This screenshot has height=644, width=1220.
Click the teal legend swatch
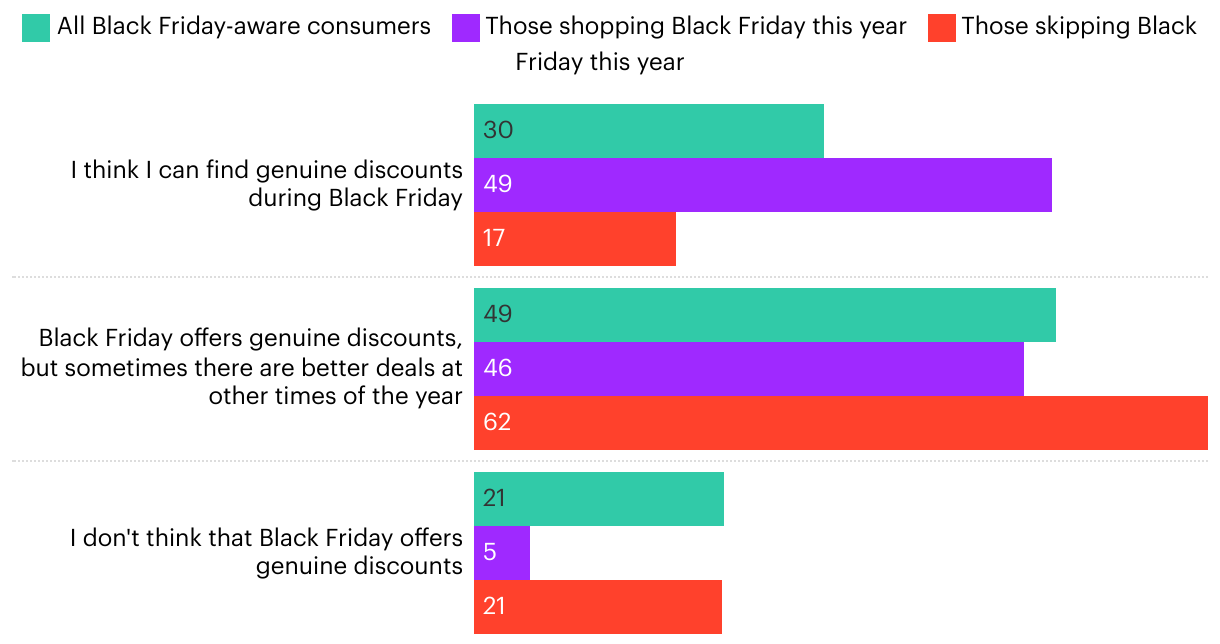point(35,27)
